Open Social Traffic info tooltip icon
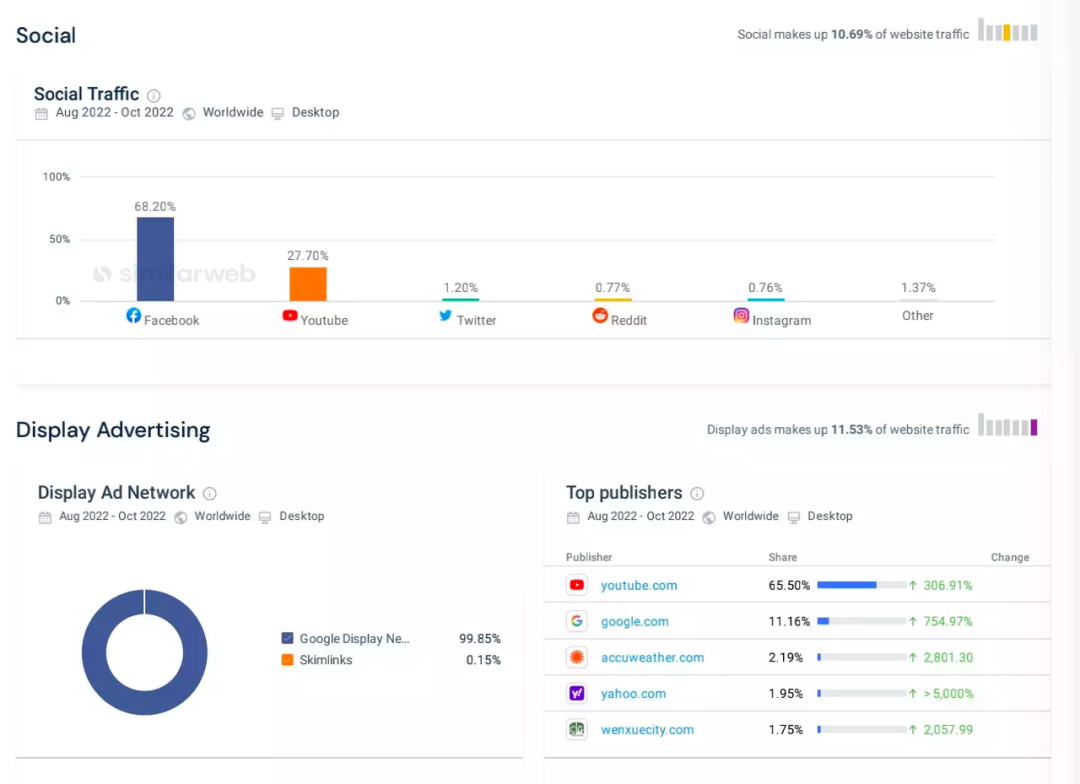This screenshot has width=1080, height=784. (x=154, y=96)
